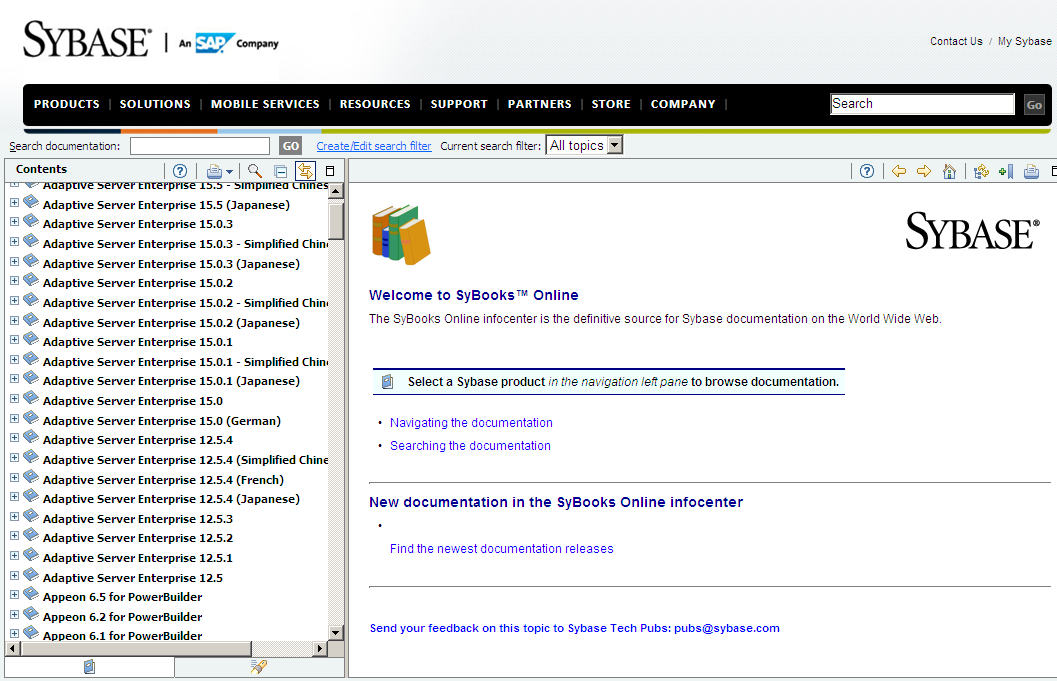This screenshot has height=681, width=1057.
Task: Print the current page from the content pane toolbar
Action: (x=1031, y=171)
